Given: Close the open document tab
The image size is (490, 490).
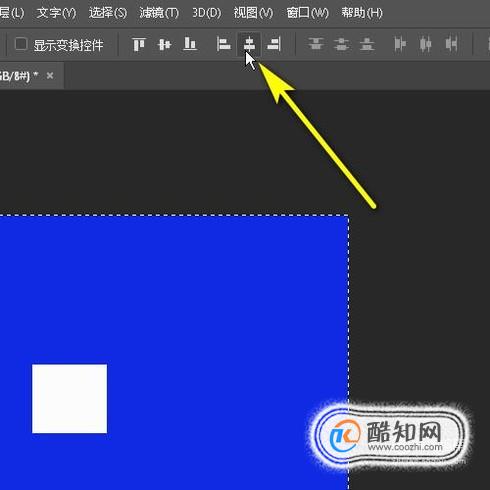Looking at the screenshot, I should [x=50, y=76].
